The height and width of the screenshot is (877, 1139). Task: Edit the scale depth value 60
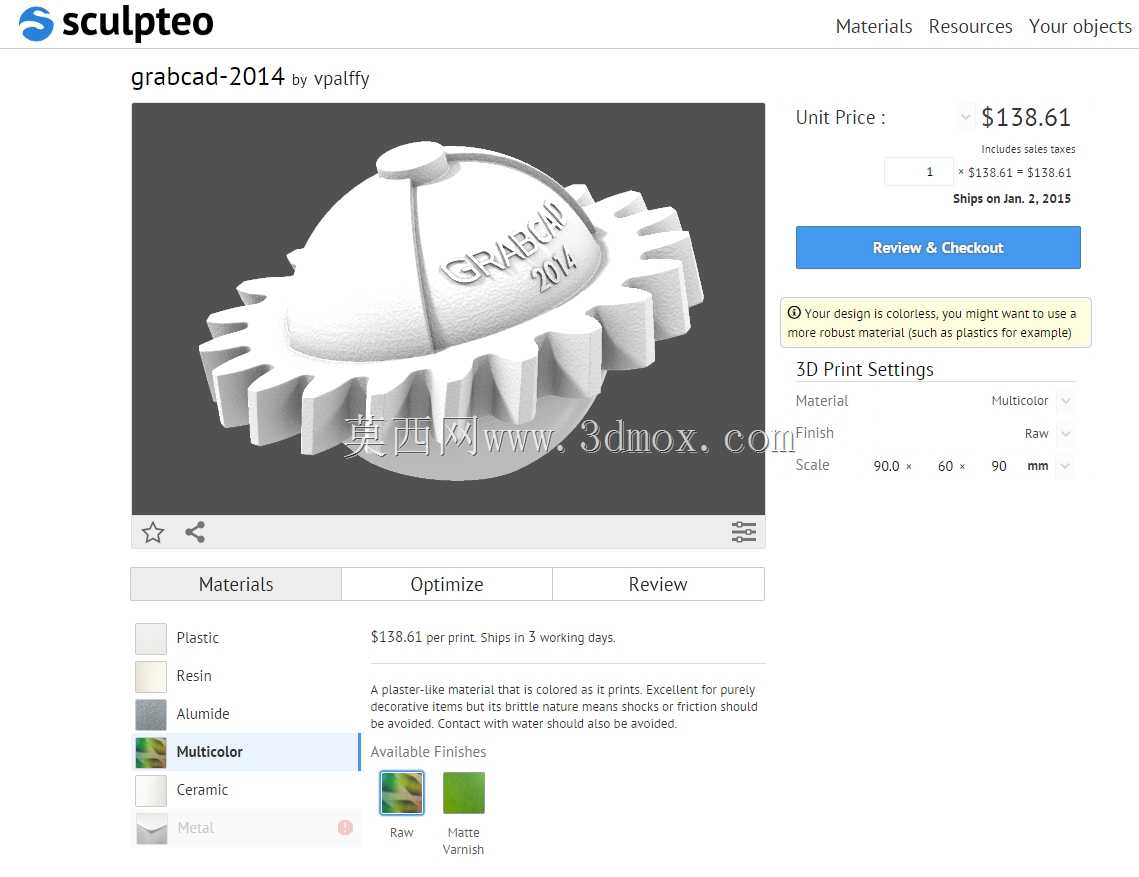[x=945, y=466]
